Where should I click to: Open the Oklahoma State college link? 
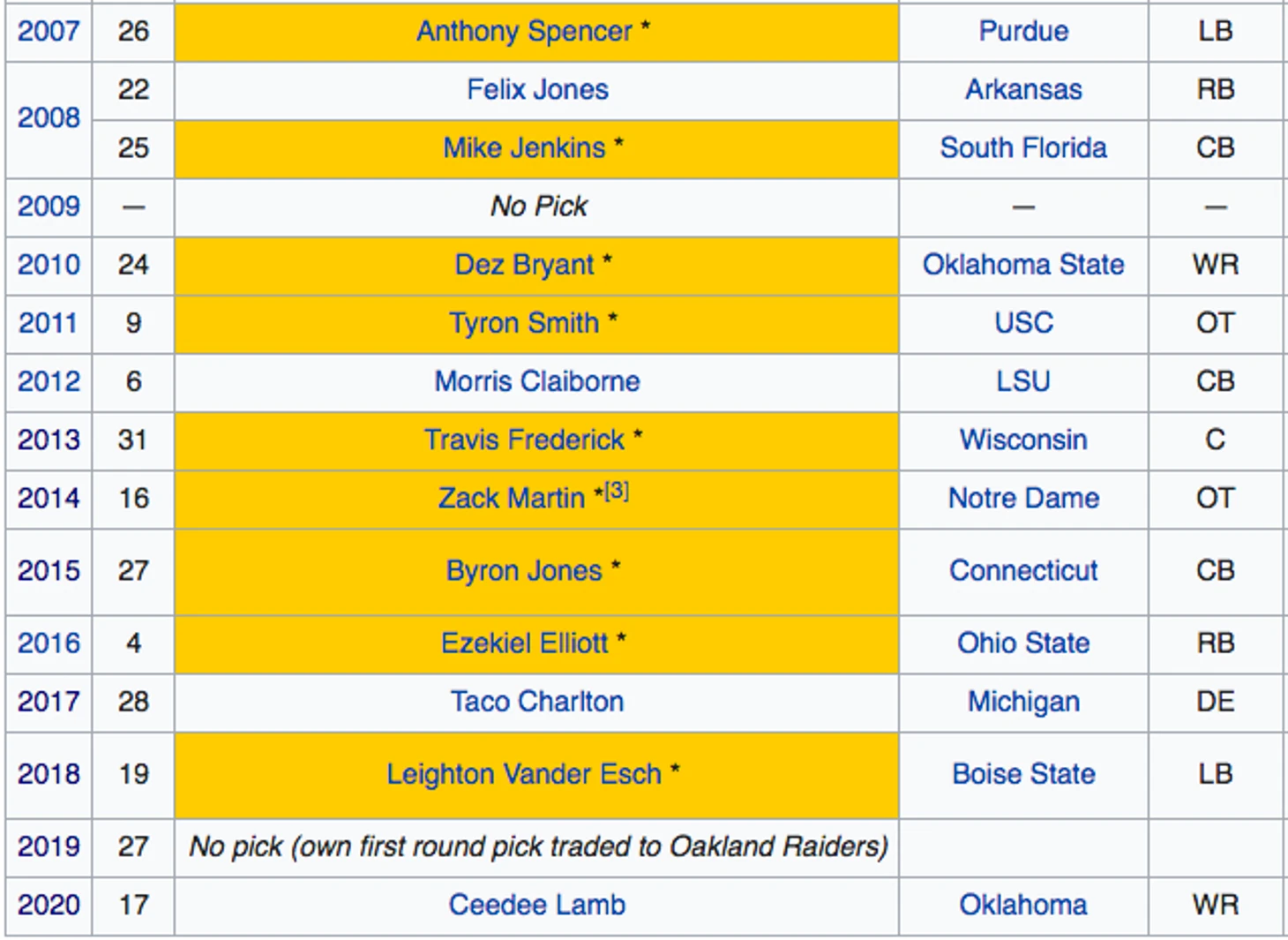click(x=1023, y=265)
